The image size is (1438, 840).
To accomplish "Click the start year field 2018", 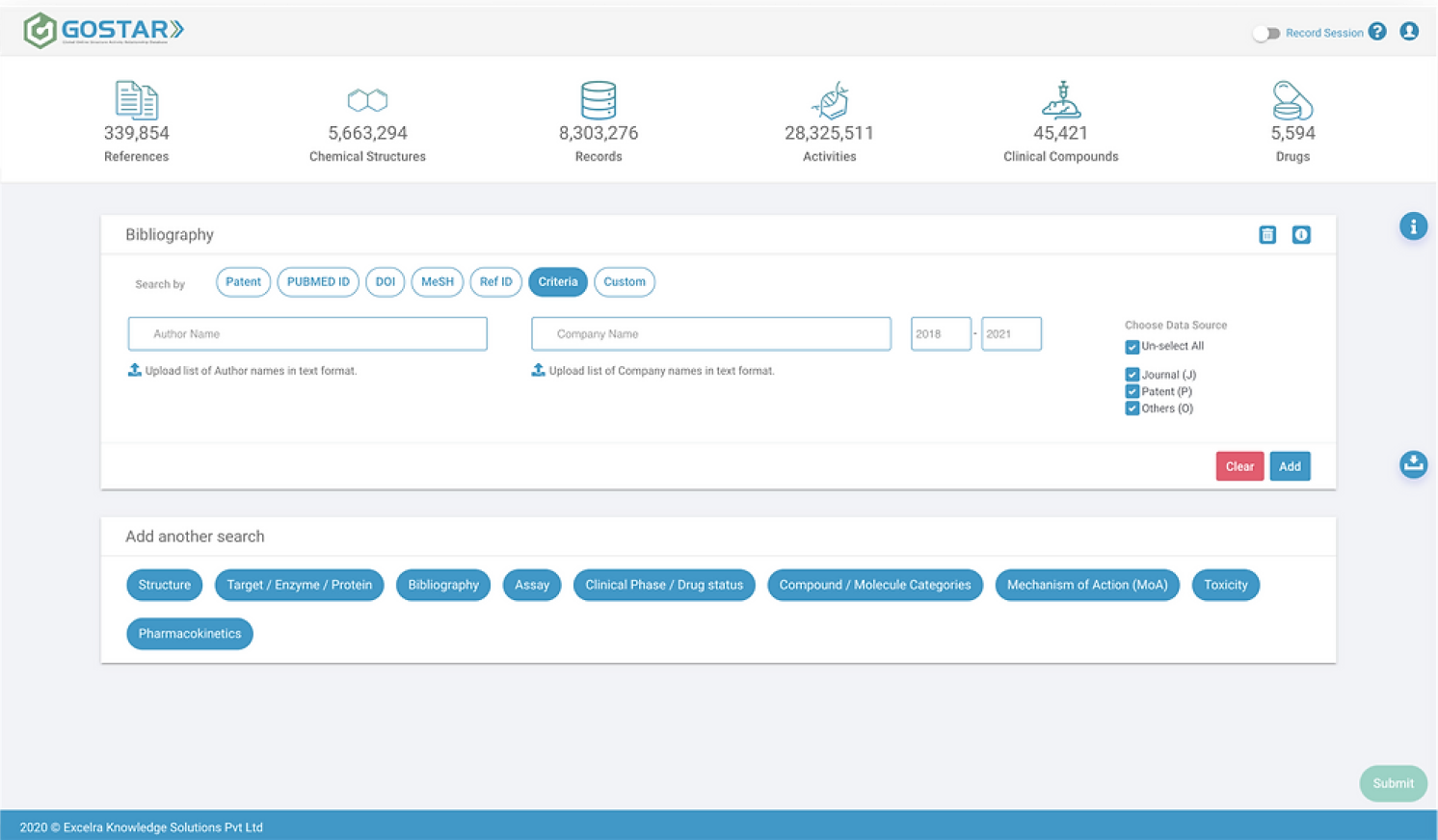I will pos(941,334).
